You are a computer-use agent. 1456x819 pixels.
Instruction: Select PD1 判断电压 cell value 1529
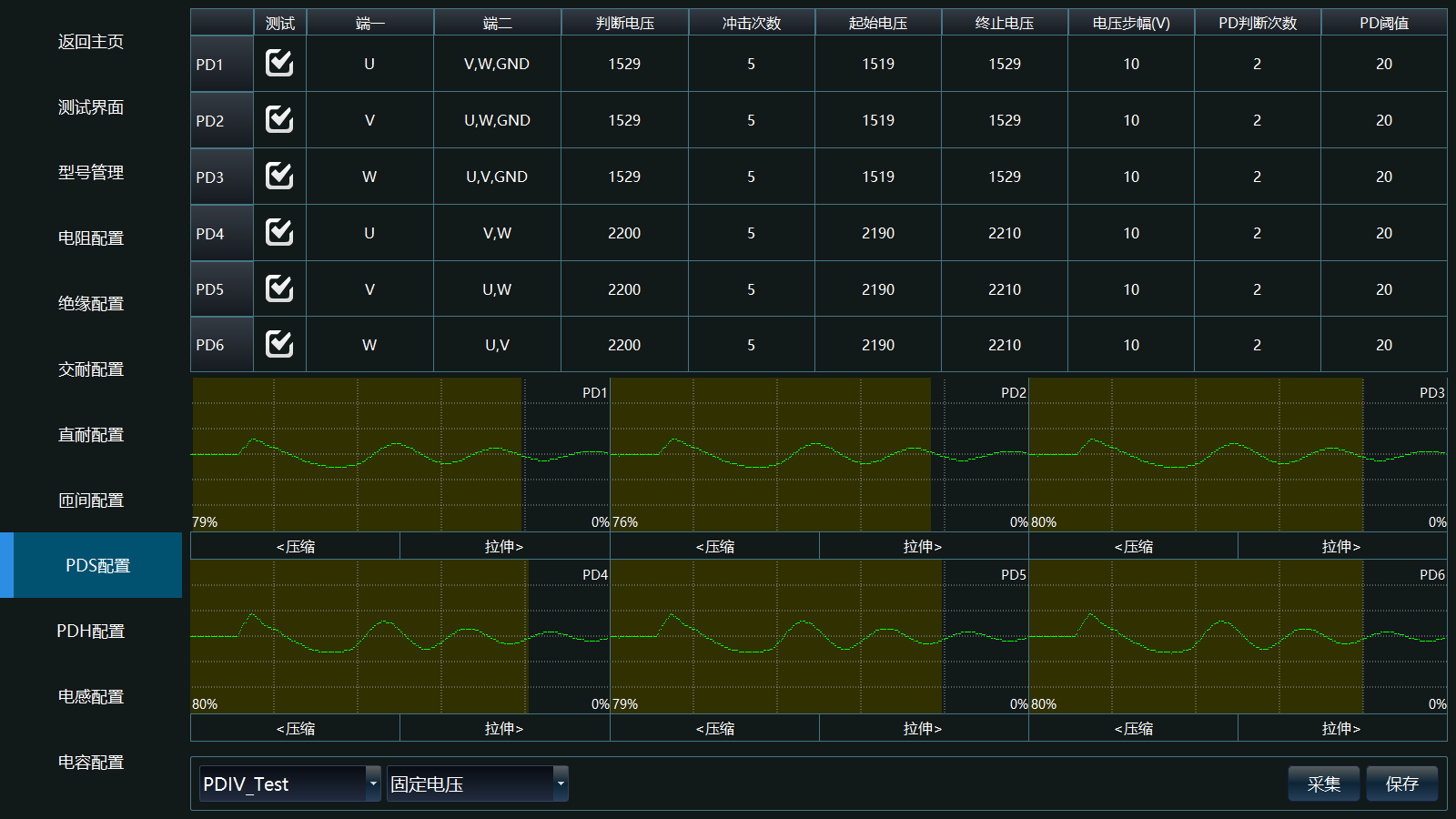624,64
